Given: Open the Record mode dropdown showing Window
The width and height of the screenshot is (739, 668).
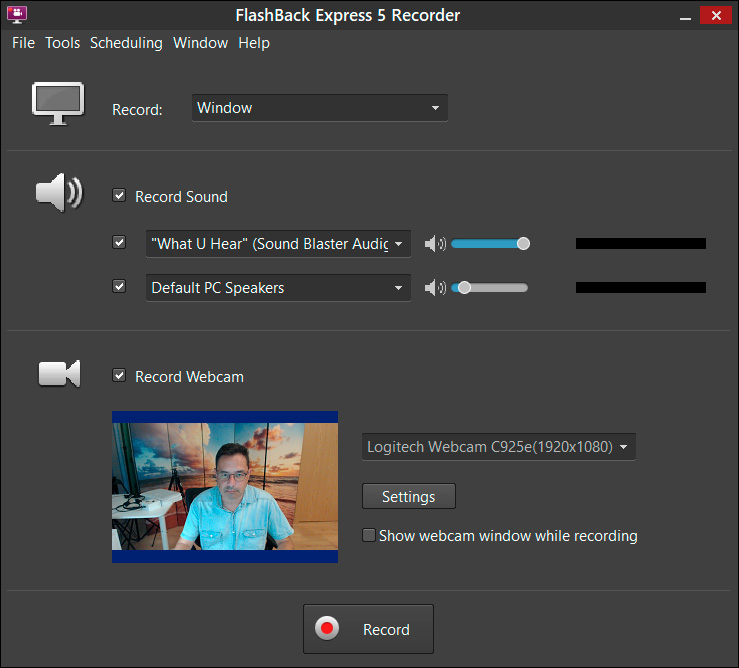Looking at the screenshot, I should [319, 108].
